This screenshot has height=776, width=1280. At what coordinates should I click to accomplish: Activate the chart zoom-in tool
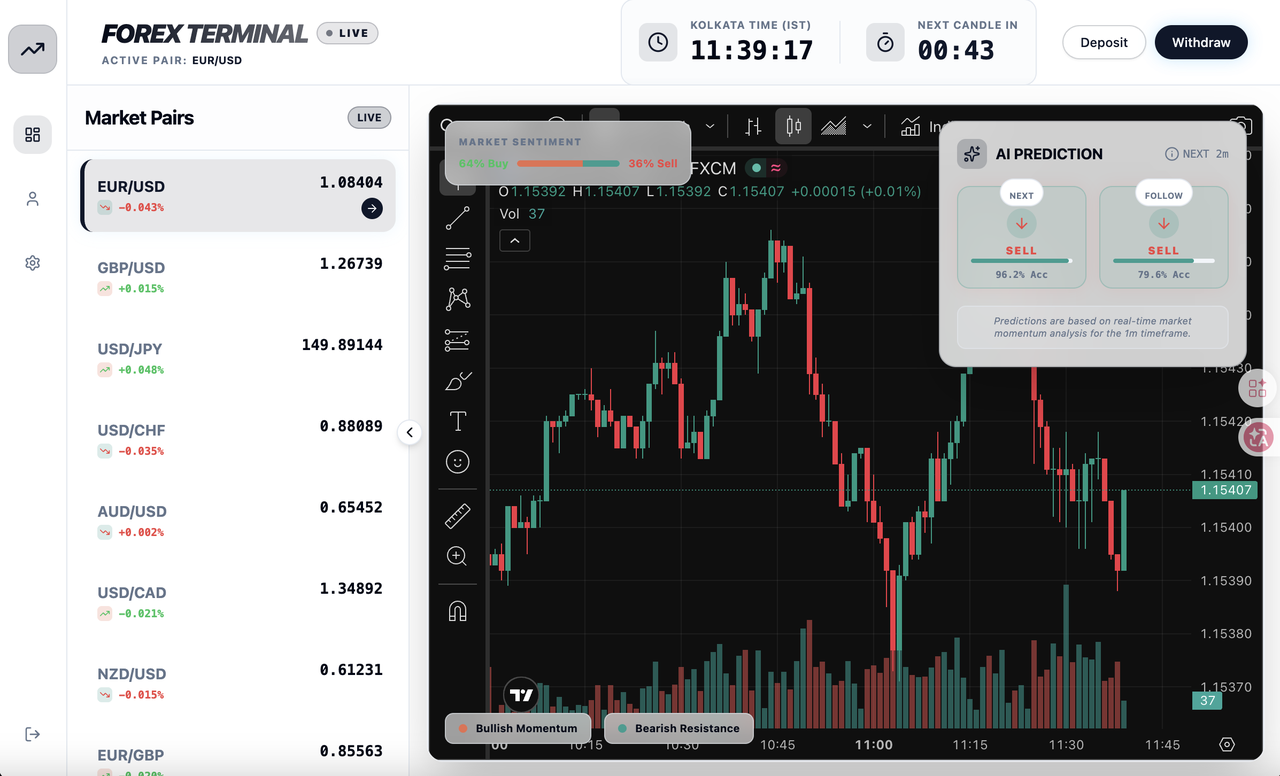click(x=458, y=556)
